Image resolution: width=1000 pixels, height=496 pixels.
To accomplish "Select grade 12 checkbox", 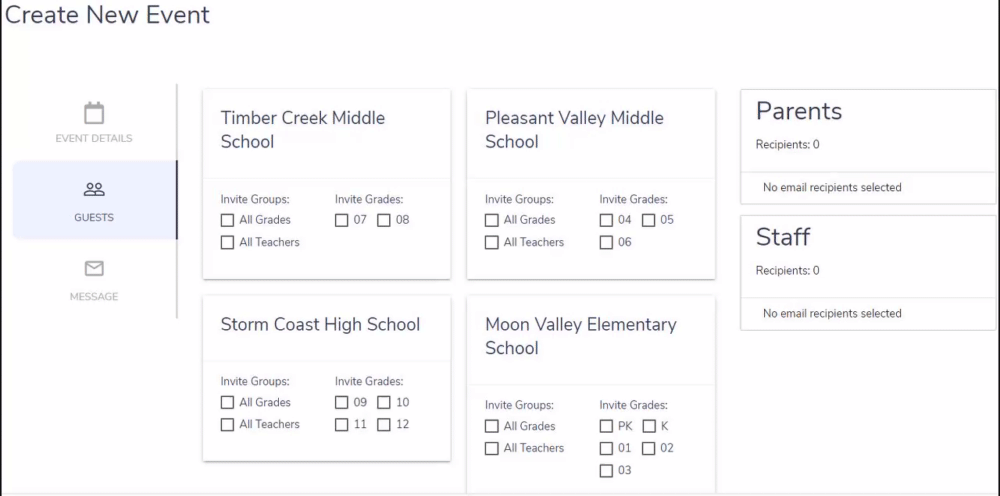I will [383, 425].
